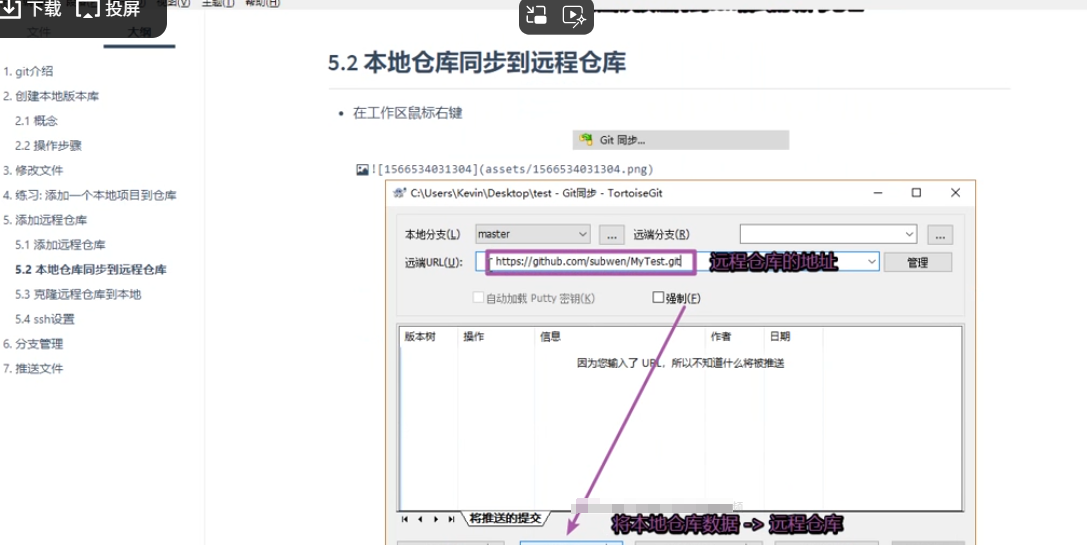Viewport: 1087px width, 545px height.
Task: Click the 作者 column header
Action: [721, 336]
